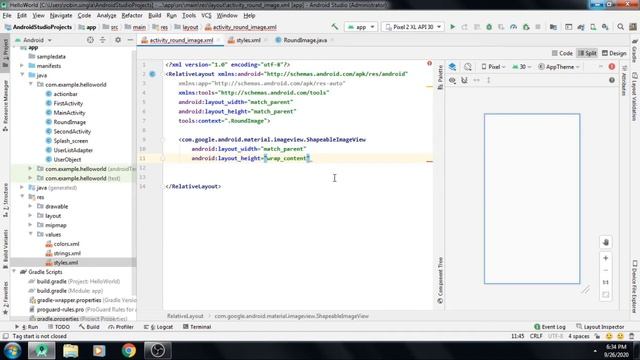Click the Windows Start button

point(12,351)
